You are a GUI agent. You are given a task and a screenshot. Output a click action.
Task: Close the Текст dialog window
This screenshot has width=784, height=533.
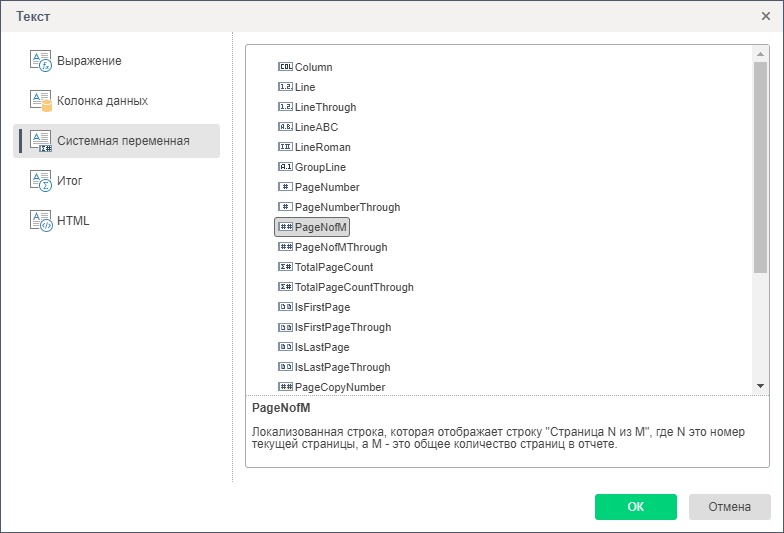(766, 16)
